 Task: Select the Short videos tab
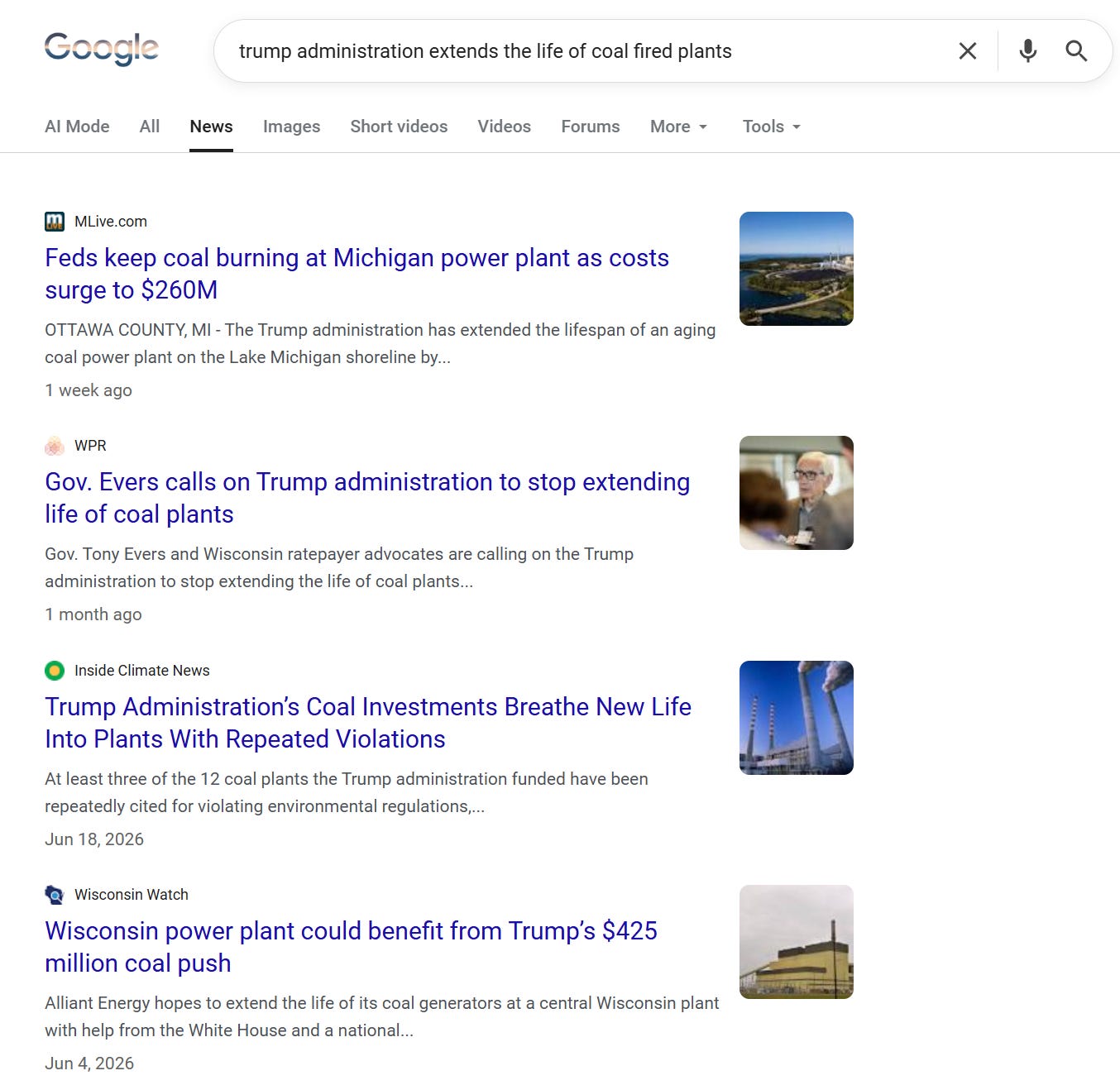[x=399, y=127]
